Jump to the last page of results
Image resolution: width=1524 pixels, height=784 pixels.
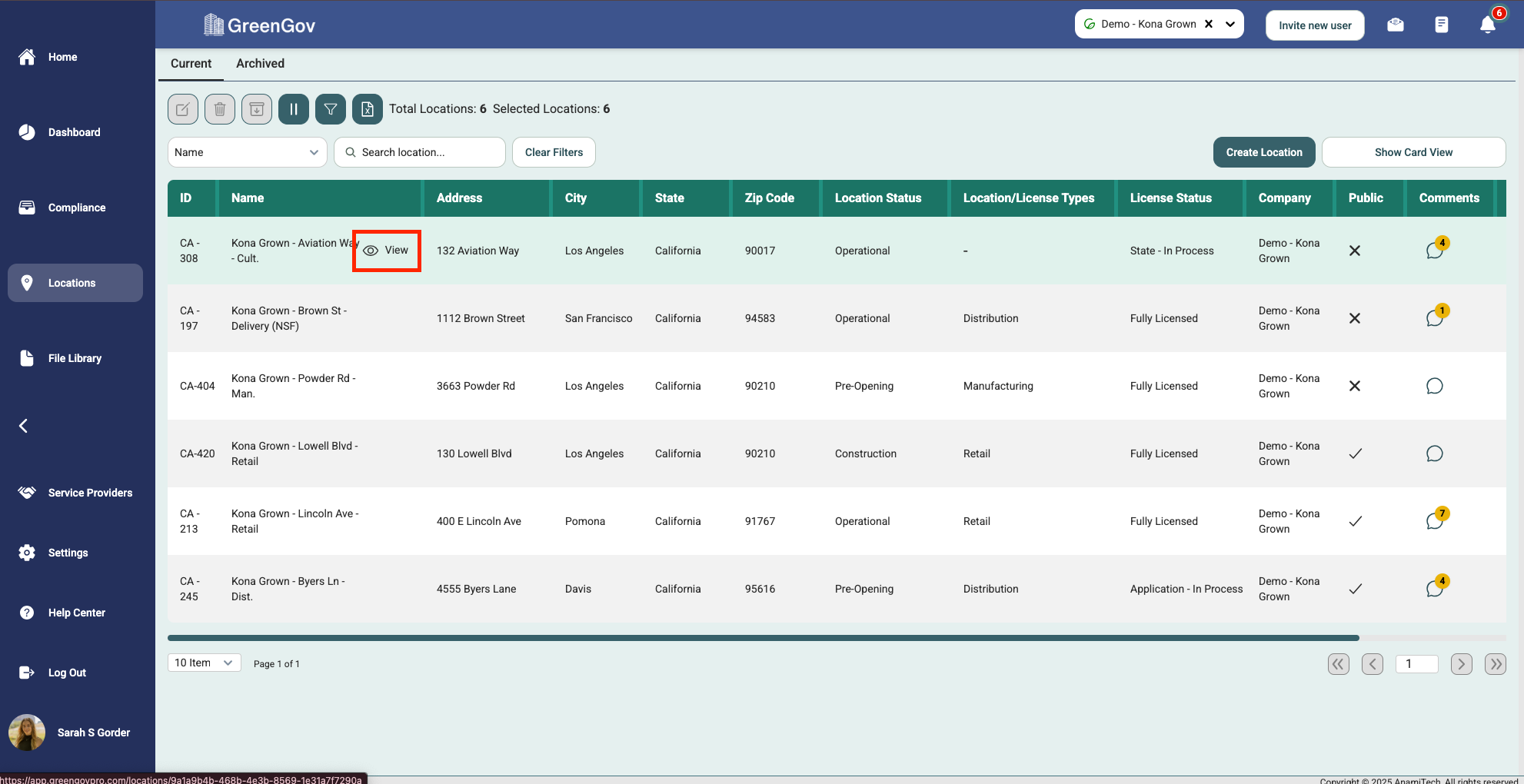click(x=1496, y=664)
